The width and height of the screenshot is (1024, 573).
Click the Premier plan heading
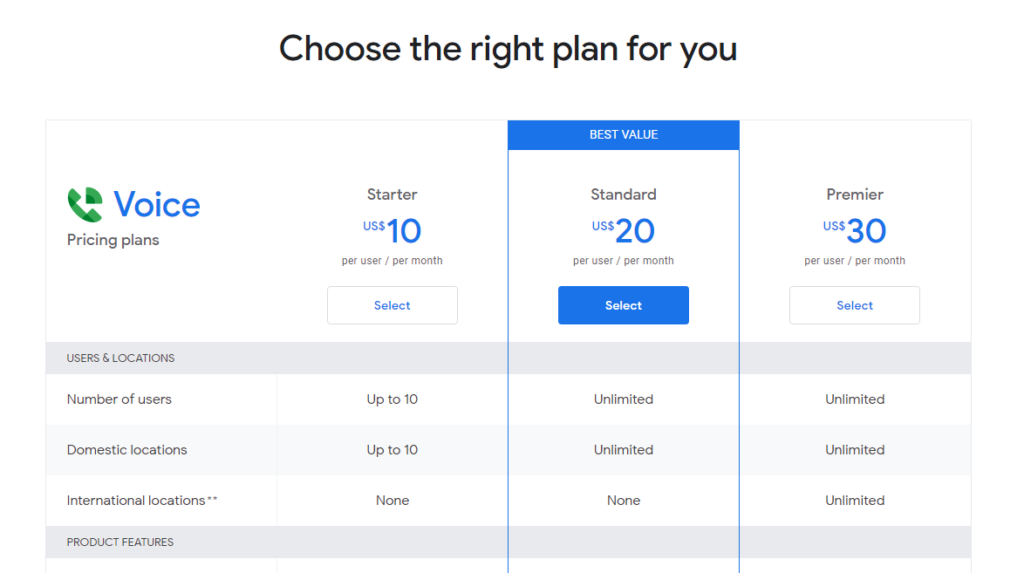(855, 194)
